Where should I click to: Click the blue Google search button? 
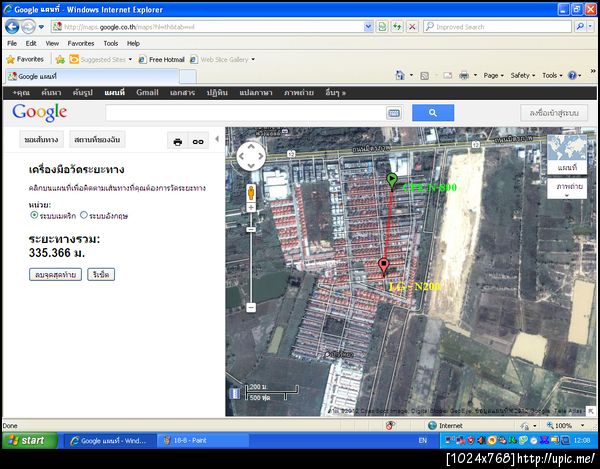pyautogui.click(x=433, y=113)
